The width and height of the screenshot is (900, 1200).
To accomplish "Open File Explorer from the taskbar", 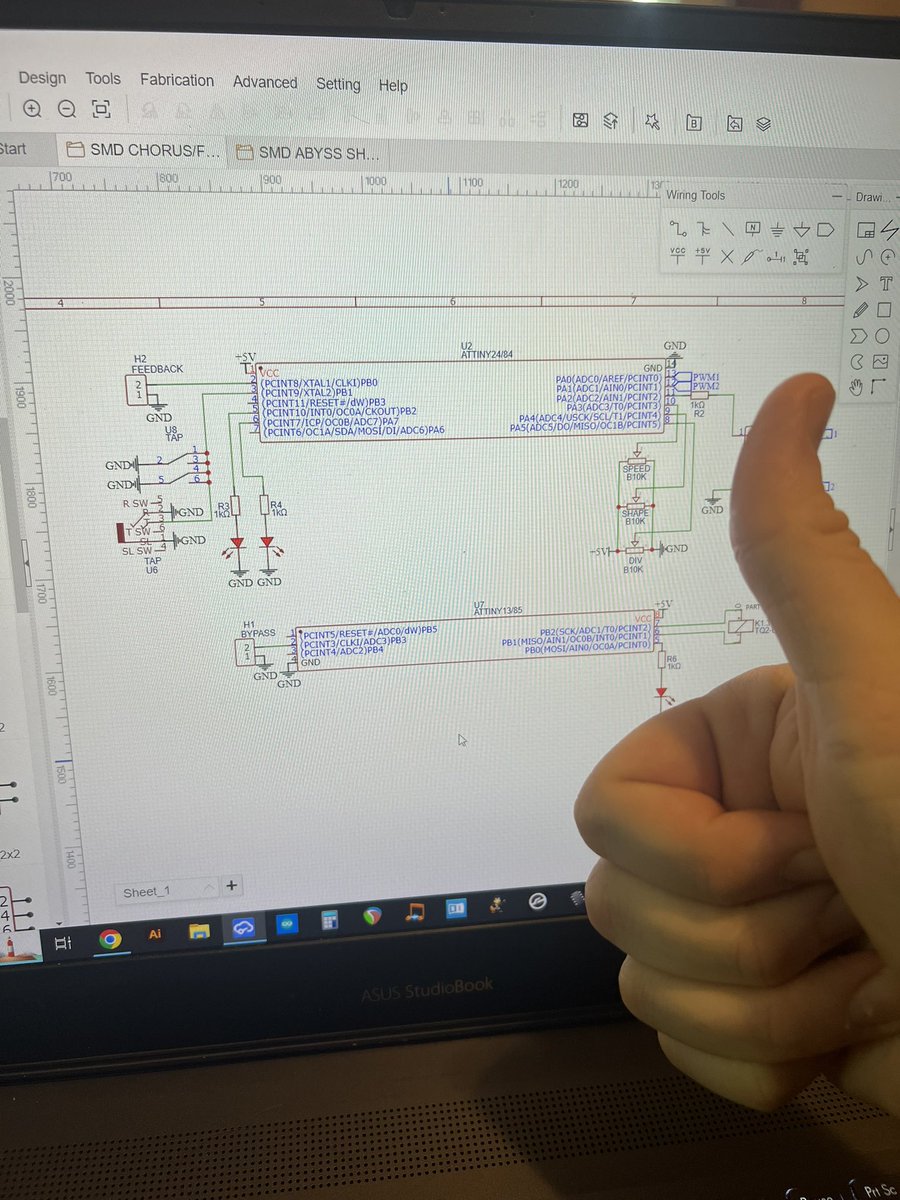I will (x=200, y=932).
